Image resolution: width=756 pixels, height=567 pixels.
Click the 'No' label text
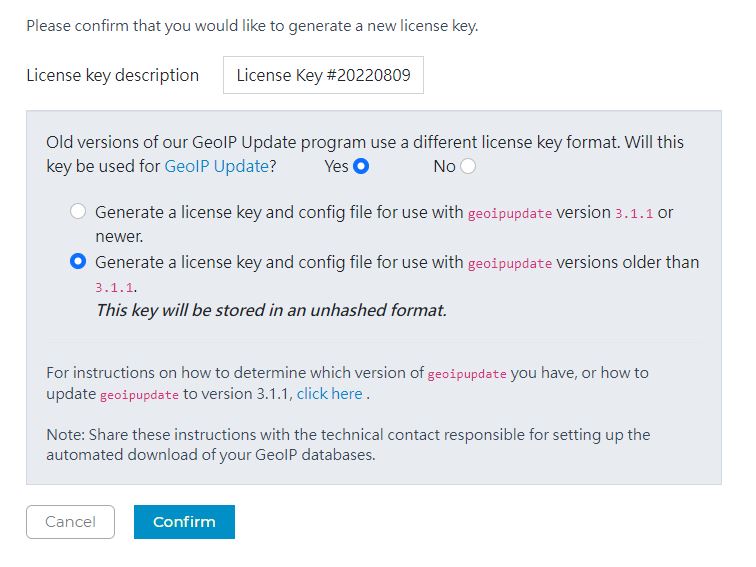point(444,166)
